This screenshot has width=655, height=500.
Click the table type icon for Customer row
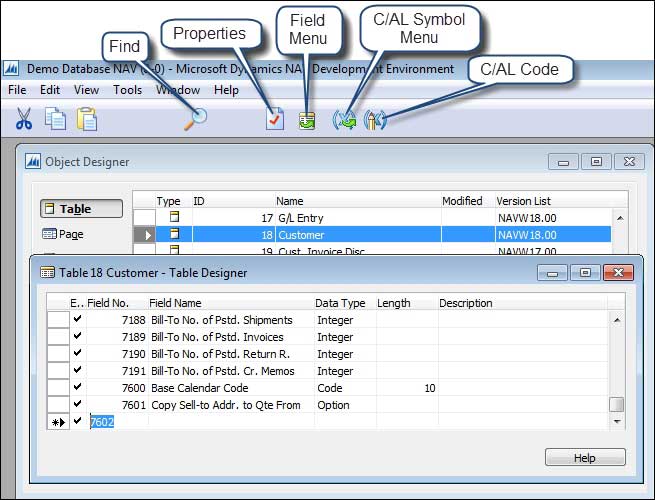174,234
